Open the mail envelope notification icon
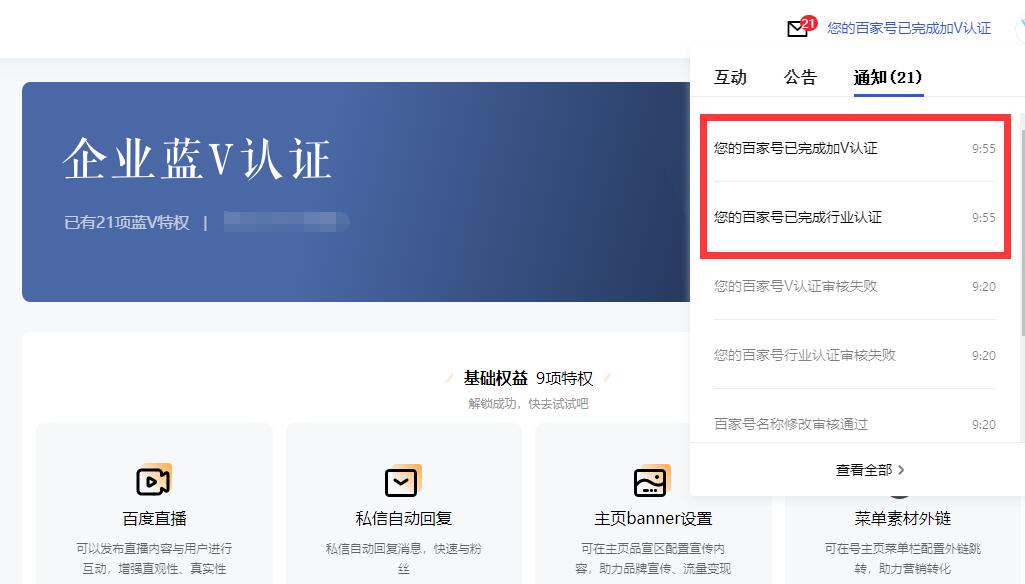The width and height of the screenshot is (1025, 584). [x=797, y=30]
